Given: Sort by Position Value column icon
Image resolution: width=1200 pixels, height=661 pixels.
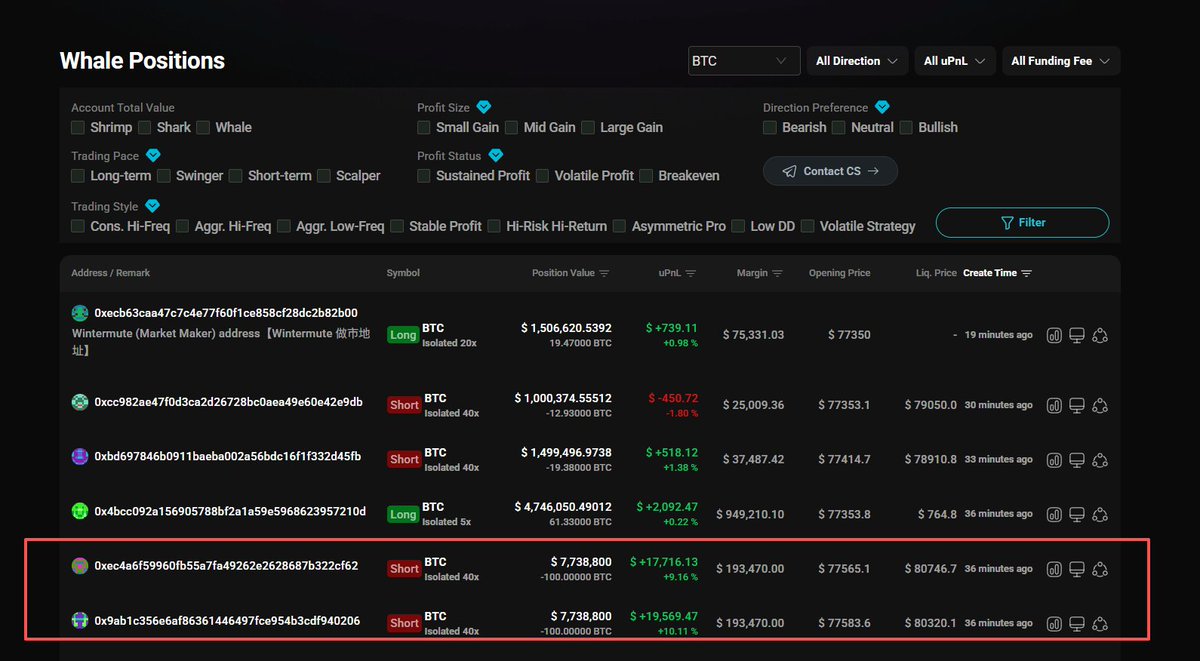Looking at the screenshot, I should 604,273.
